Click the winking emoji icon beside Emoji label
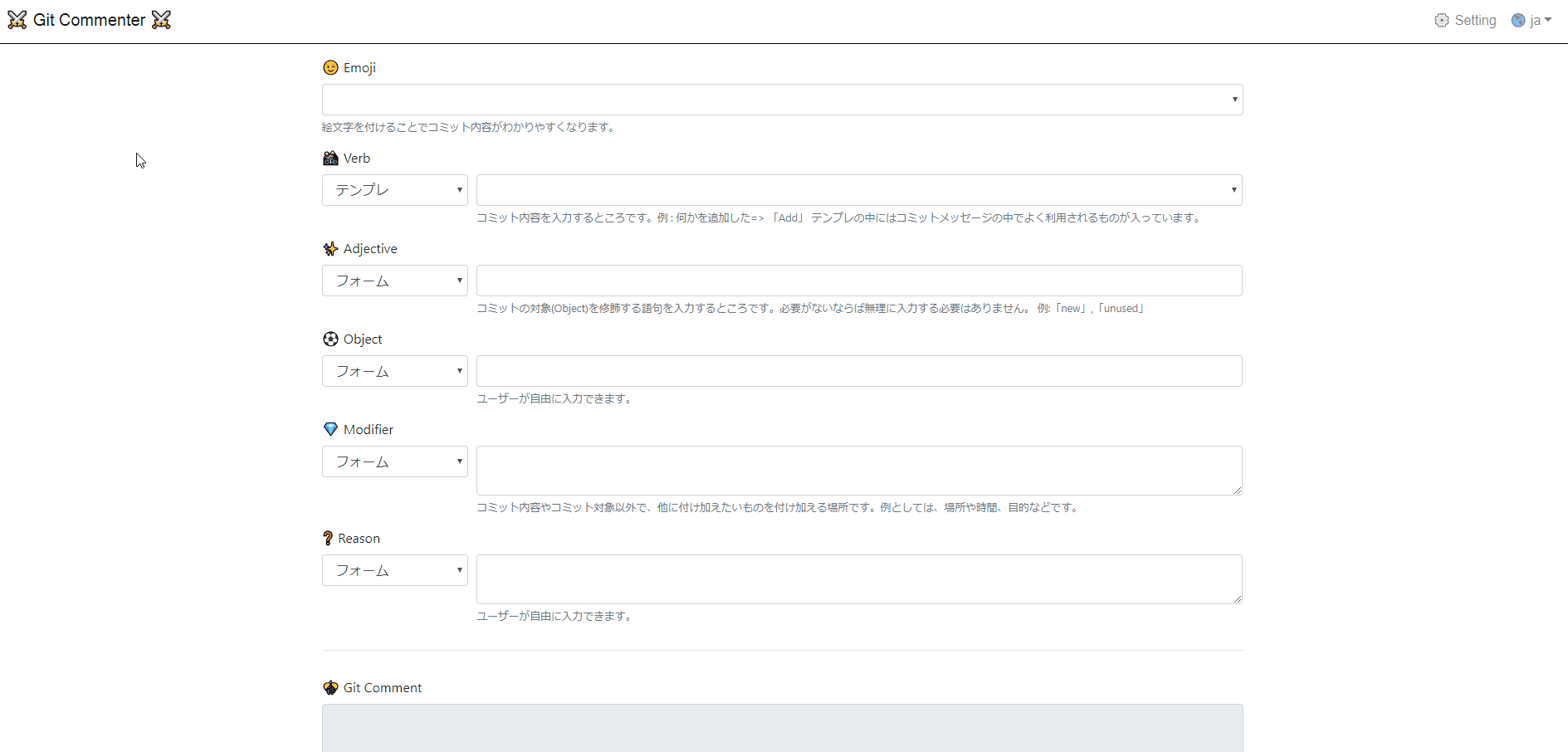This screenshot has width=1568, height=752. pos(330,68)
